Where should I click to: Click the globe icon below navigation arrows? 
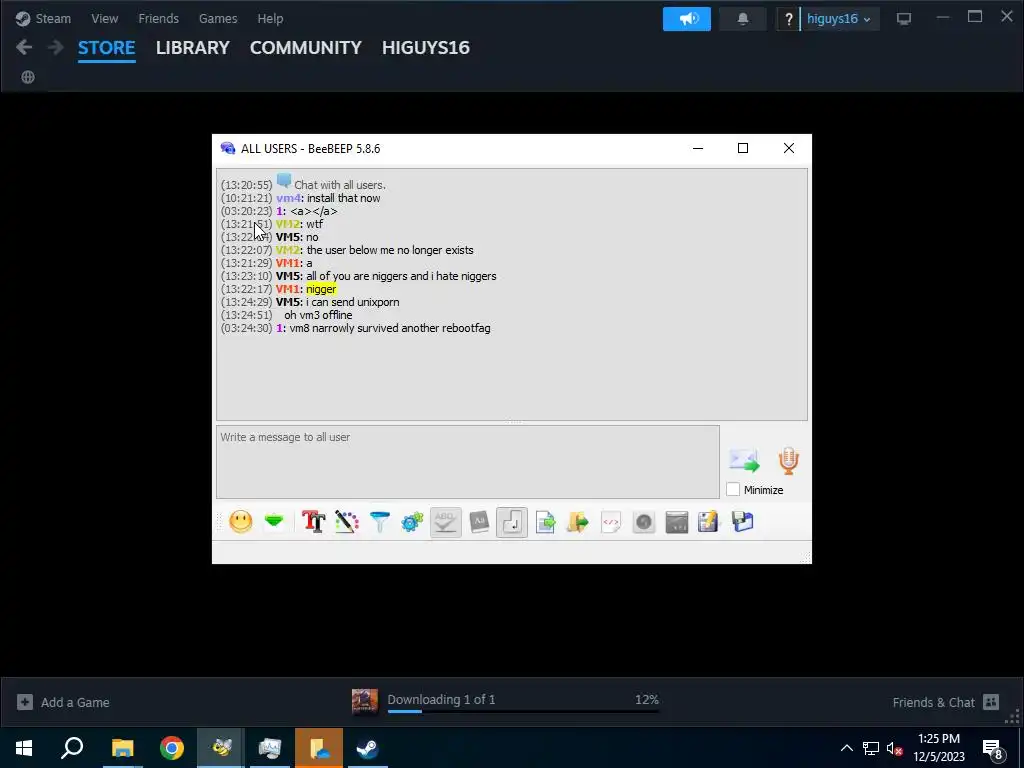point(27,77)
